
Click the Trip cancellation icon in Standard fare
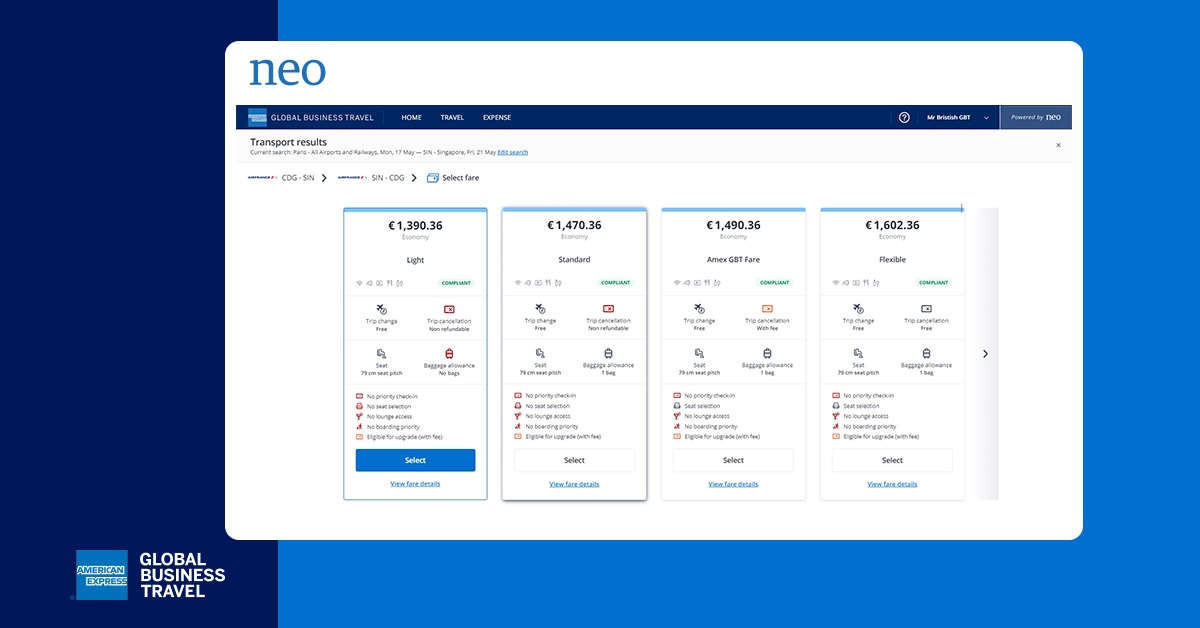click(x=608, y=309)
